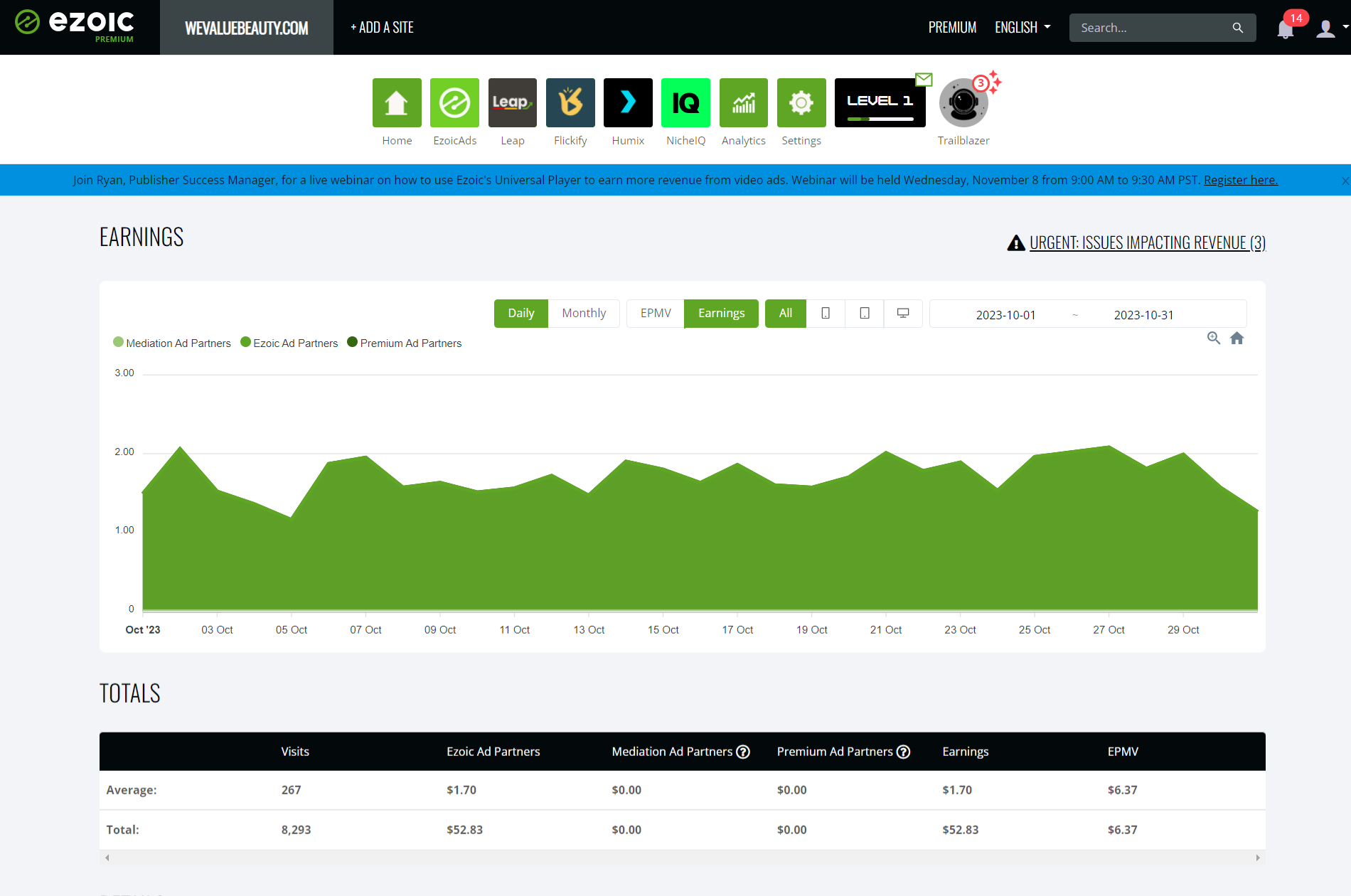Filter chart by desktop device icon
The image size is (1351, 896).
(x=903, y=314)
